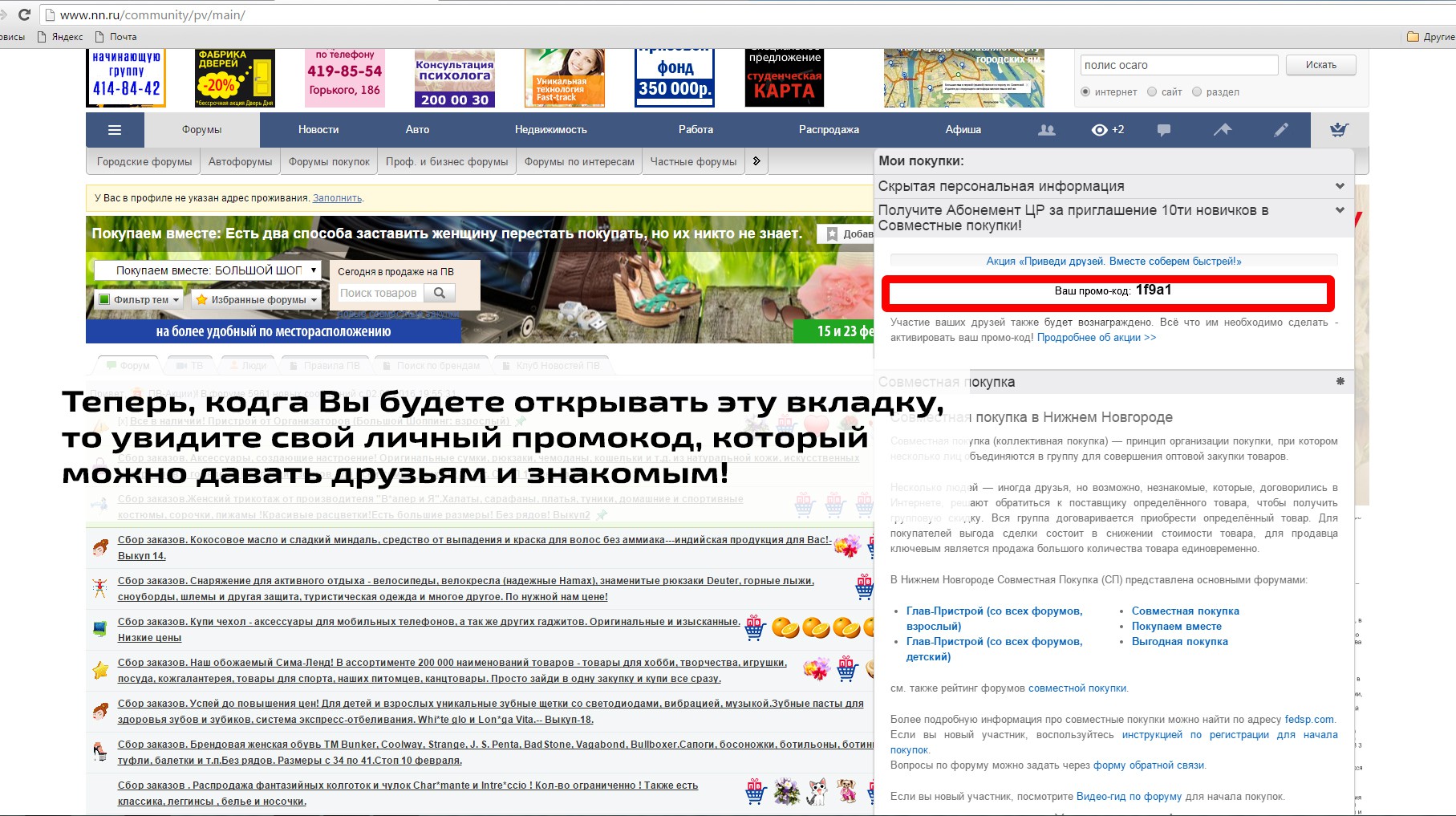Screen dimensions: 1456x816
Task: Select the раздел search radio button
Action: [1197, 92]
